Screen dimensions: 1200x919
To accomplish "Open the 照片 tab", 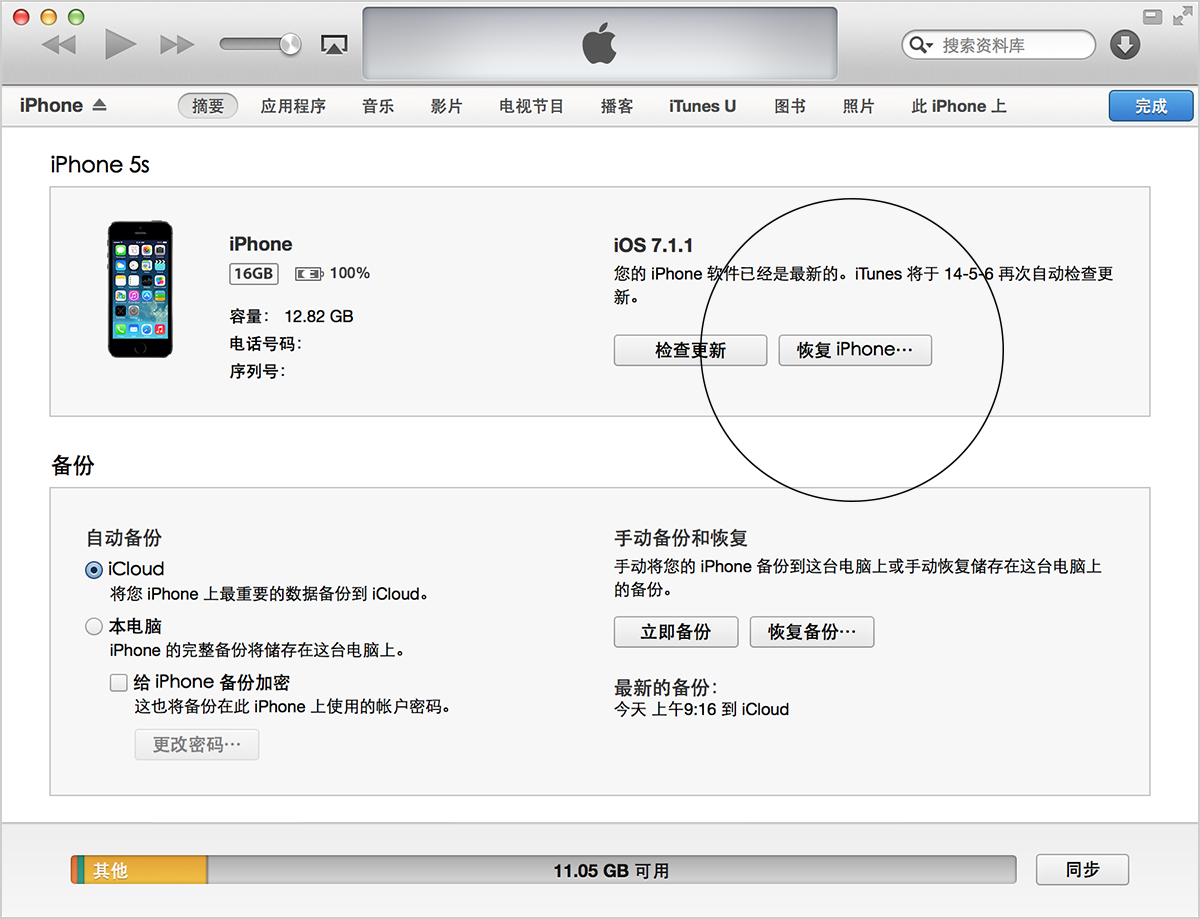I will pyautogui.click(x=858, y=106).
